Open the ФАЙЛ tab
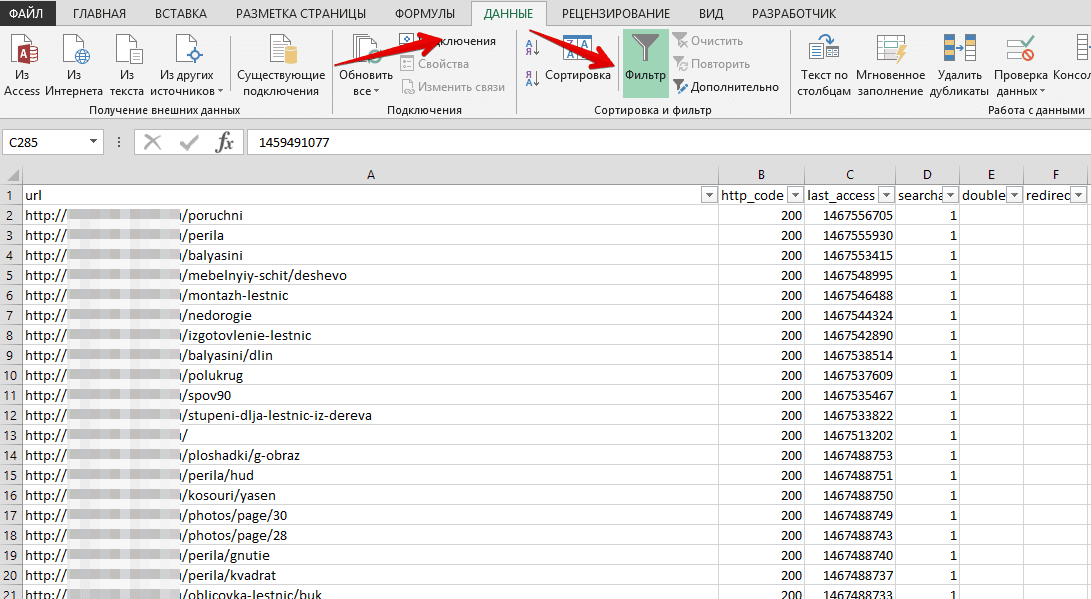Screen dimensions: 1091x599 point(26,13)
